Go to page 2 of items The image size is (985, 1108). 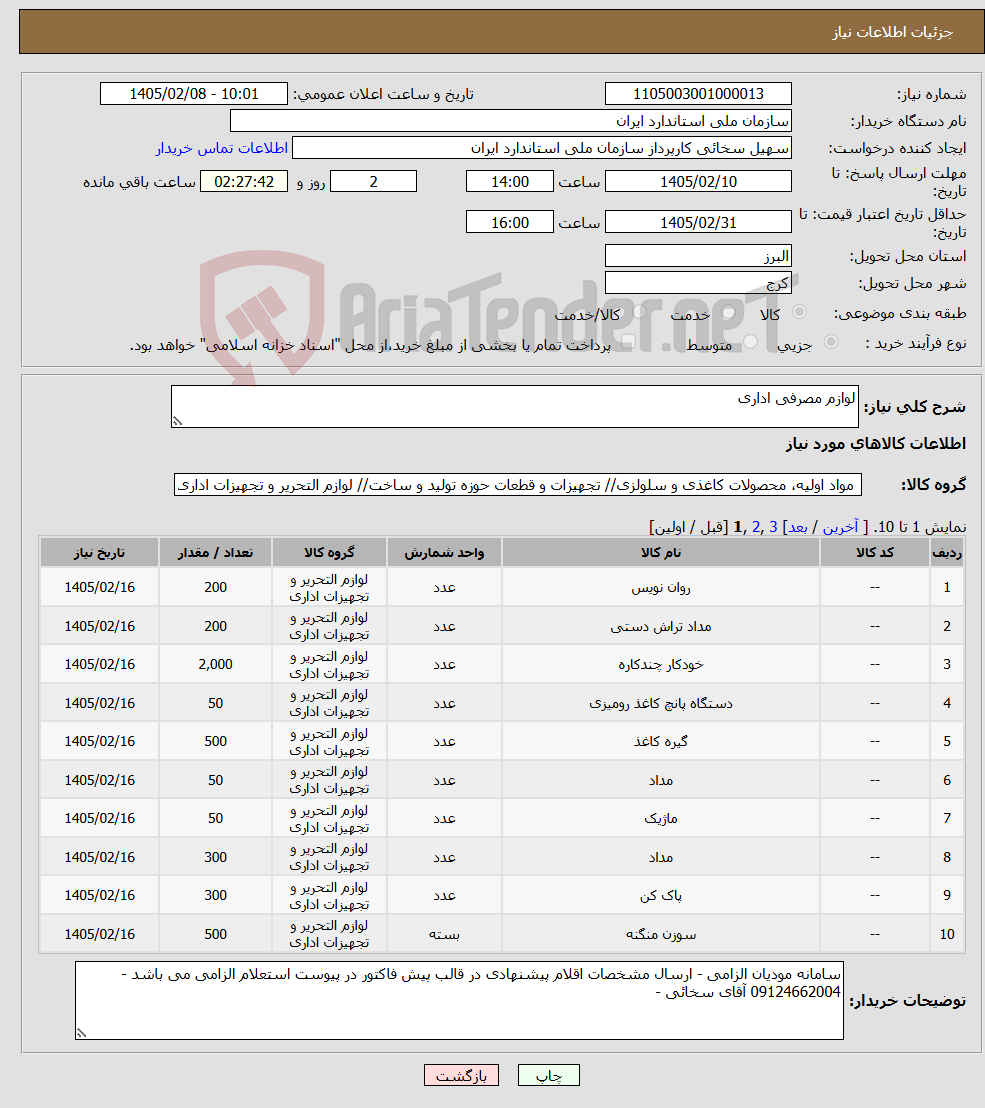pyautogui.click(x=755, y=527)
